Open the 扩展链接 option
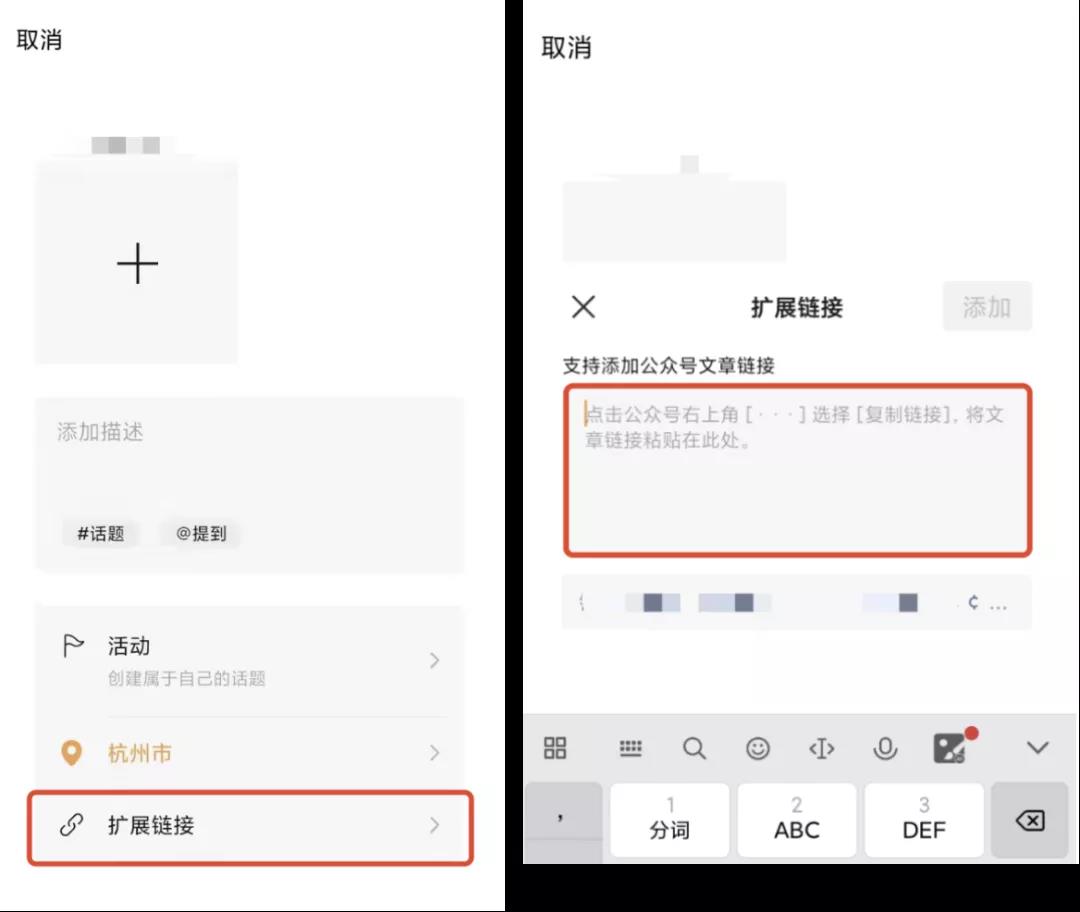 pos(250,826)
